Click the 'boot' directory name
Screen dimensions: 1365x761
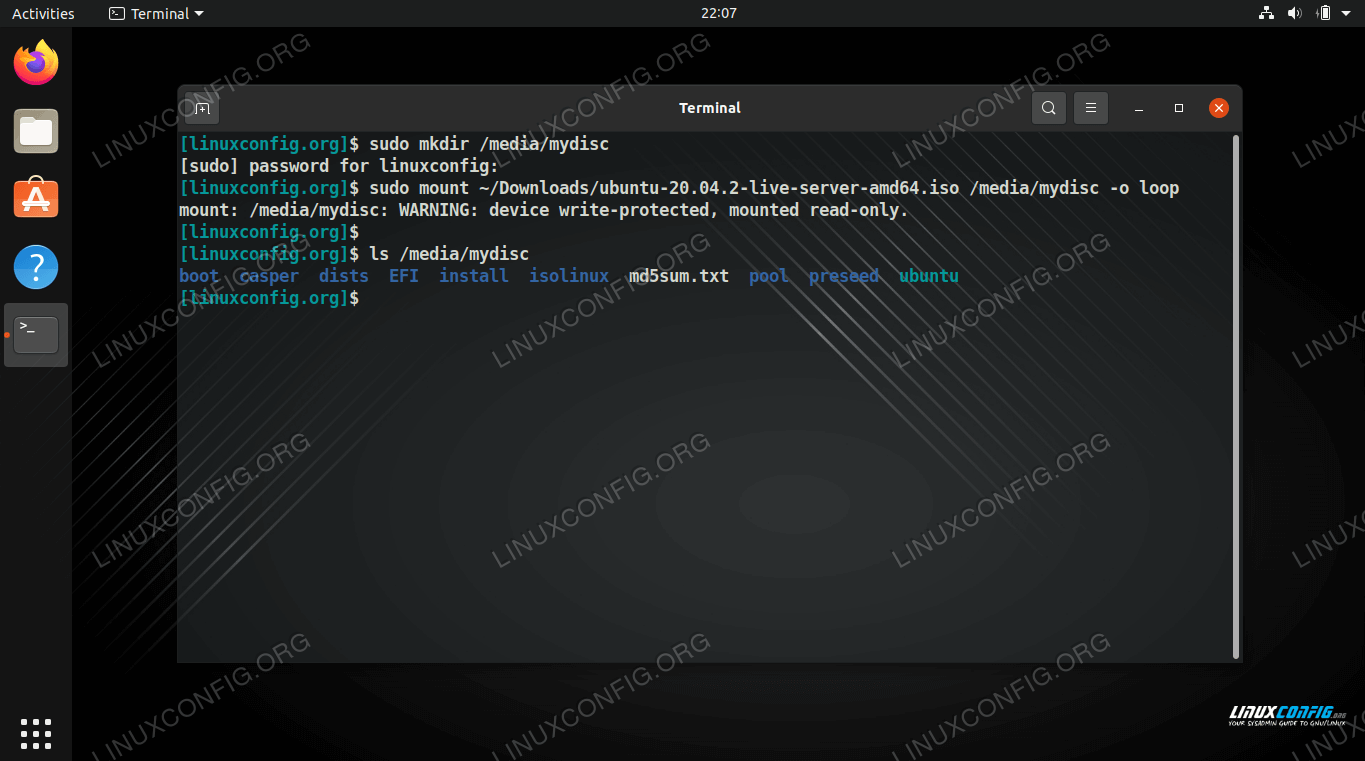(199, 276)
